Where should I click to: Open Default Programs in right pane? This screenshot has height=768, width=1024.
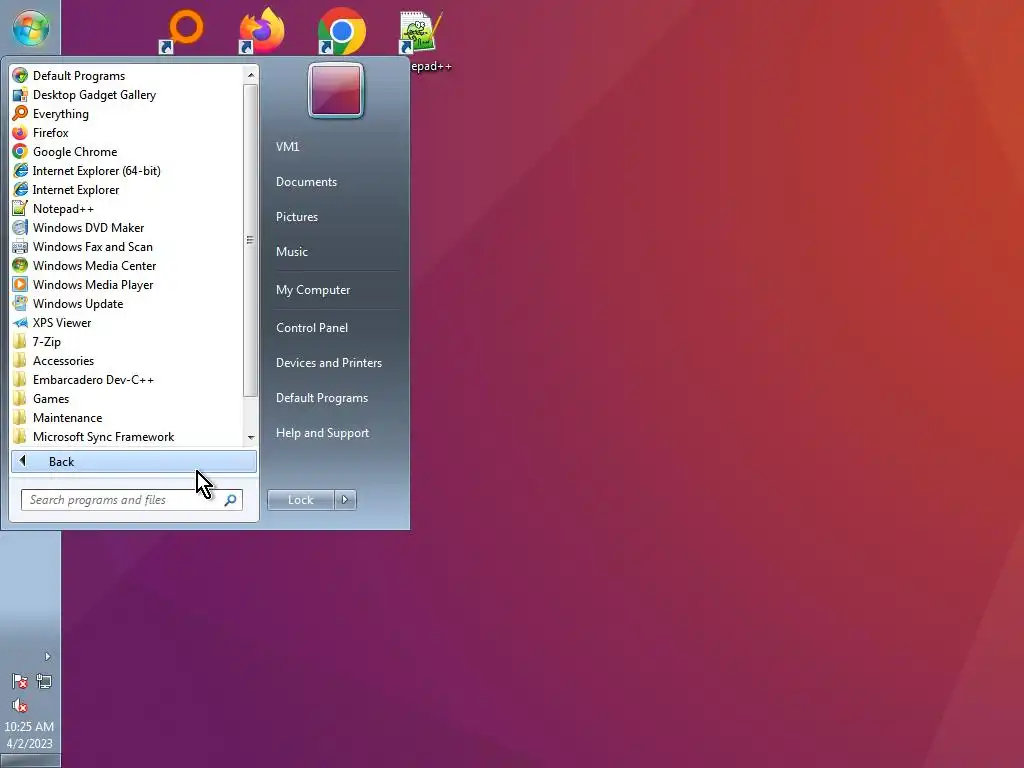tap(322, 398)
